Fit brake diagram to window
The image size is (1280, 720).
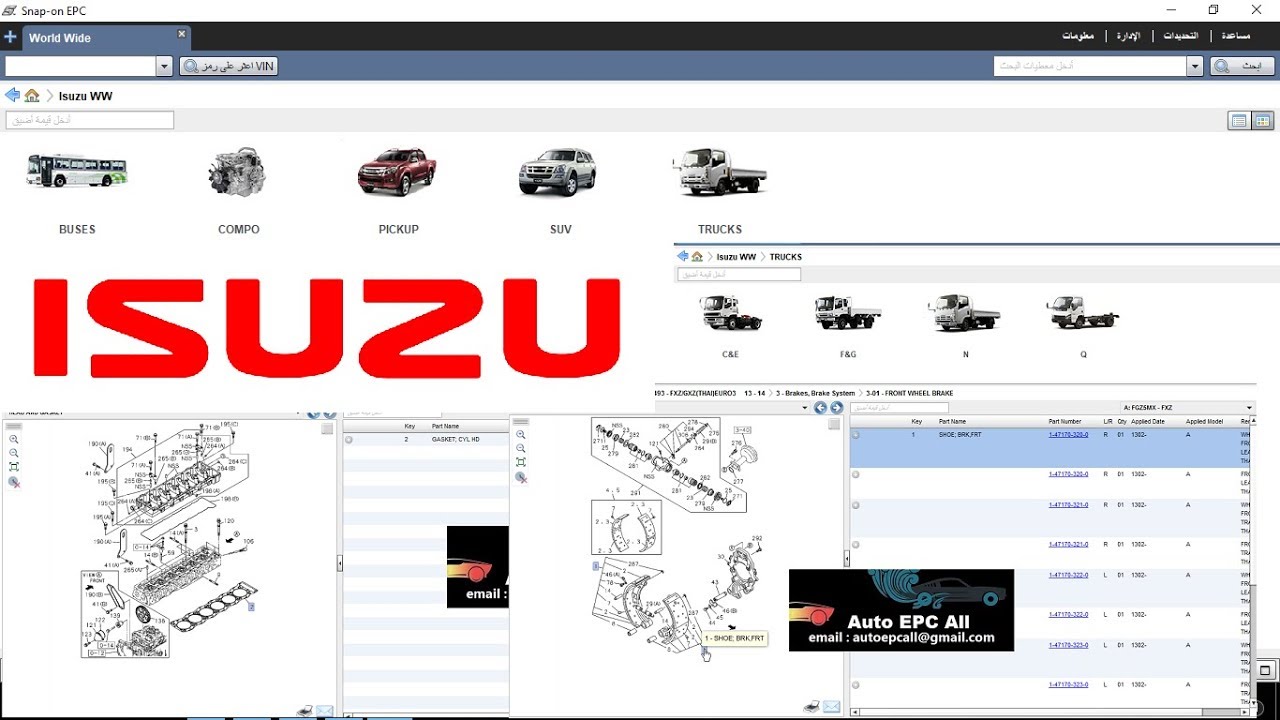521,463
